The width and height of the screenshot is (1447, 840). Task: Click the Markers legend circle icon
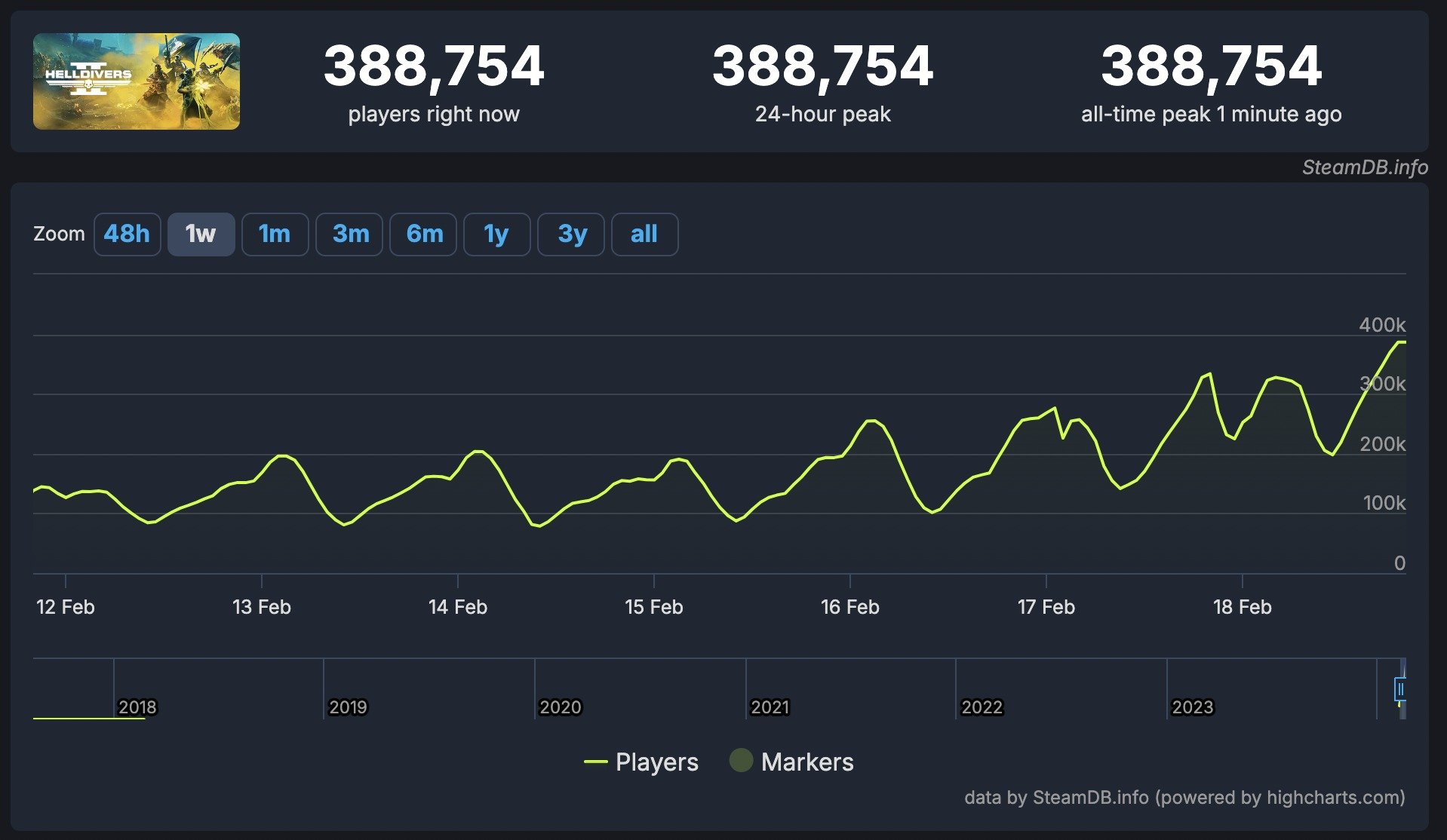pyautogui.click(x=741, y=761)
